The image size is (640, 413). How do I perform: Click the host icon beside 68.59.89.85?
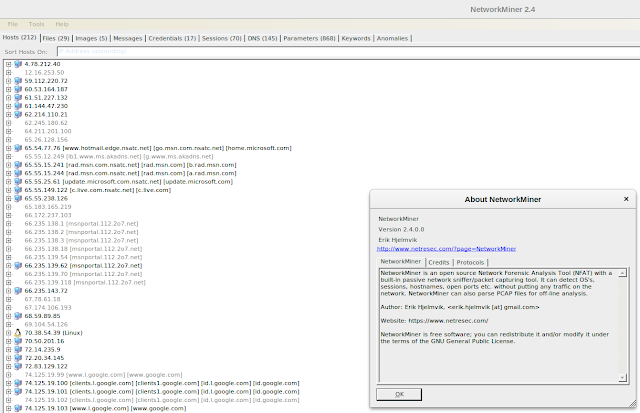click(18, 316)
